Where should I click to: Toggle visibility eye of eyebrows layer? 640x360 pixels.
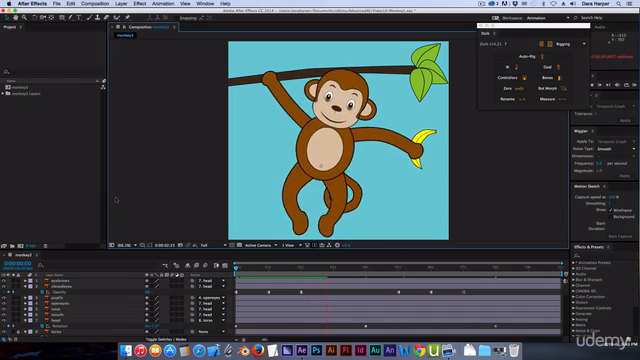[x=4, y=281]
